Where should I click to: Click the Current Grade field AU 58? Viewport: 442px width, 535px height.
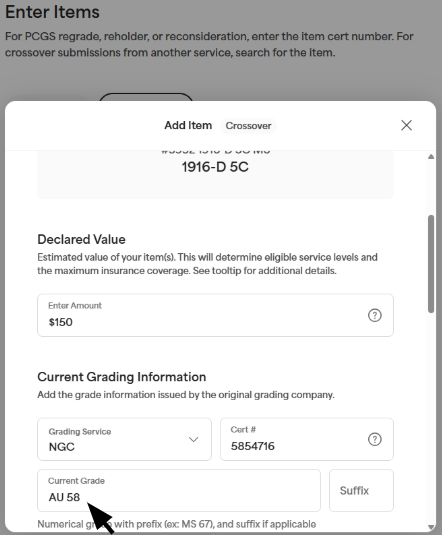tap(179, 490)
